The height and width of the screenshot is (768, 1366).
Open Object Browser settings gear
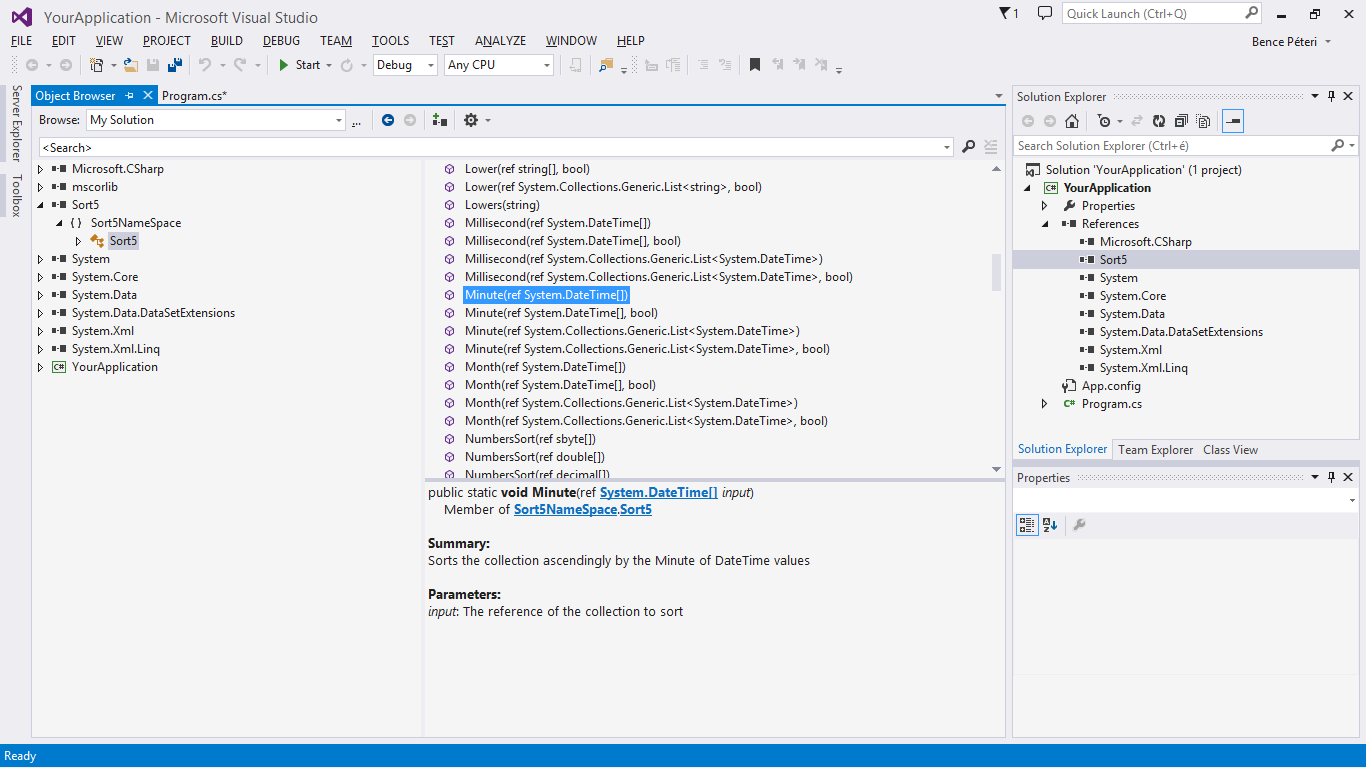coord(471,120)
